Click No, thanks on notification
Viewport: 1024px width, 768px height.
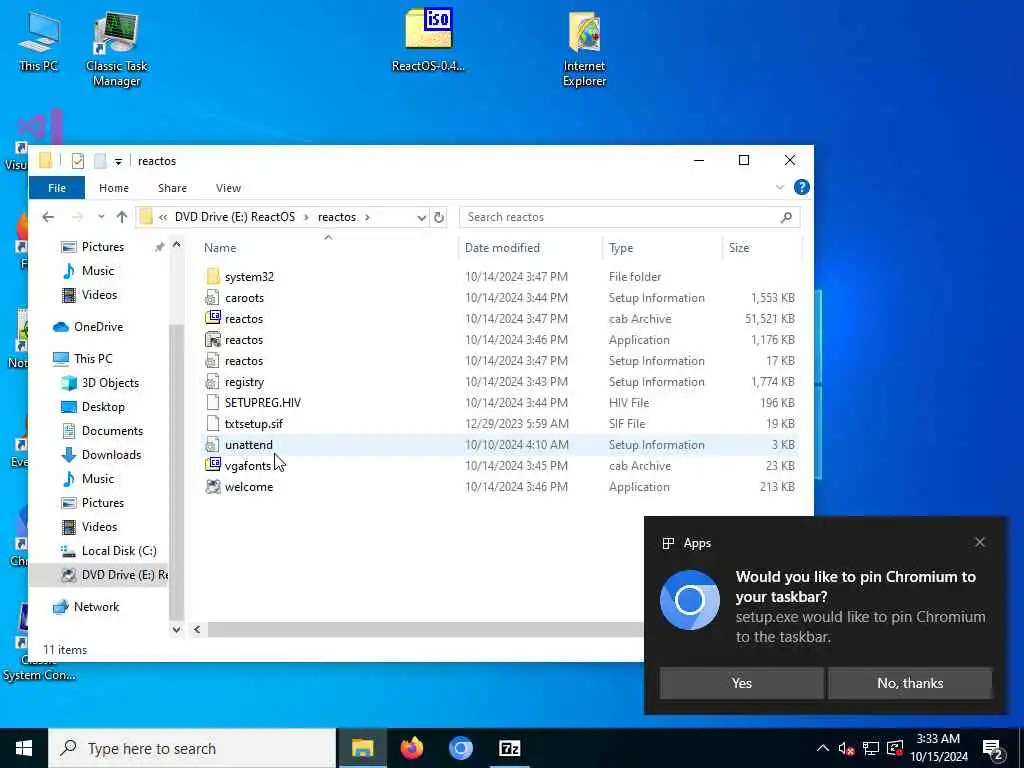click(x=910, y=683)
